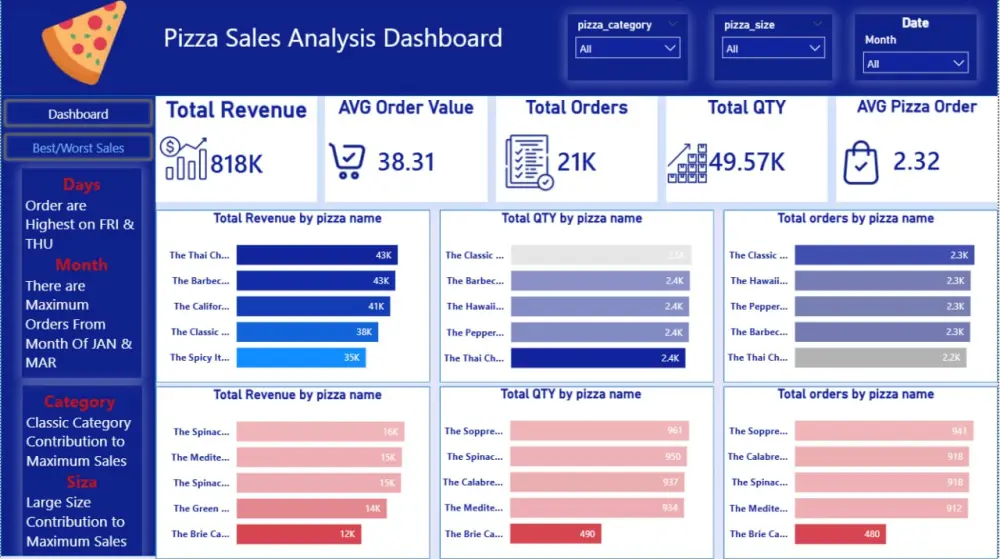Click the red Category heading
Viewport: 1000px width, 559px height.
click(x=80, y=402)
